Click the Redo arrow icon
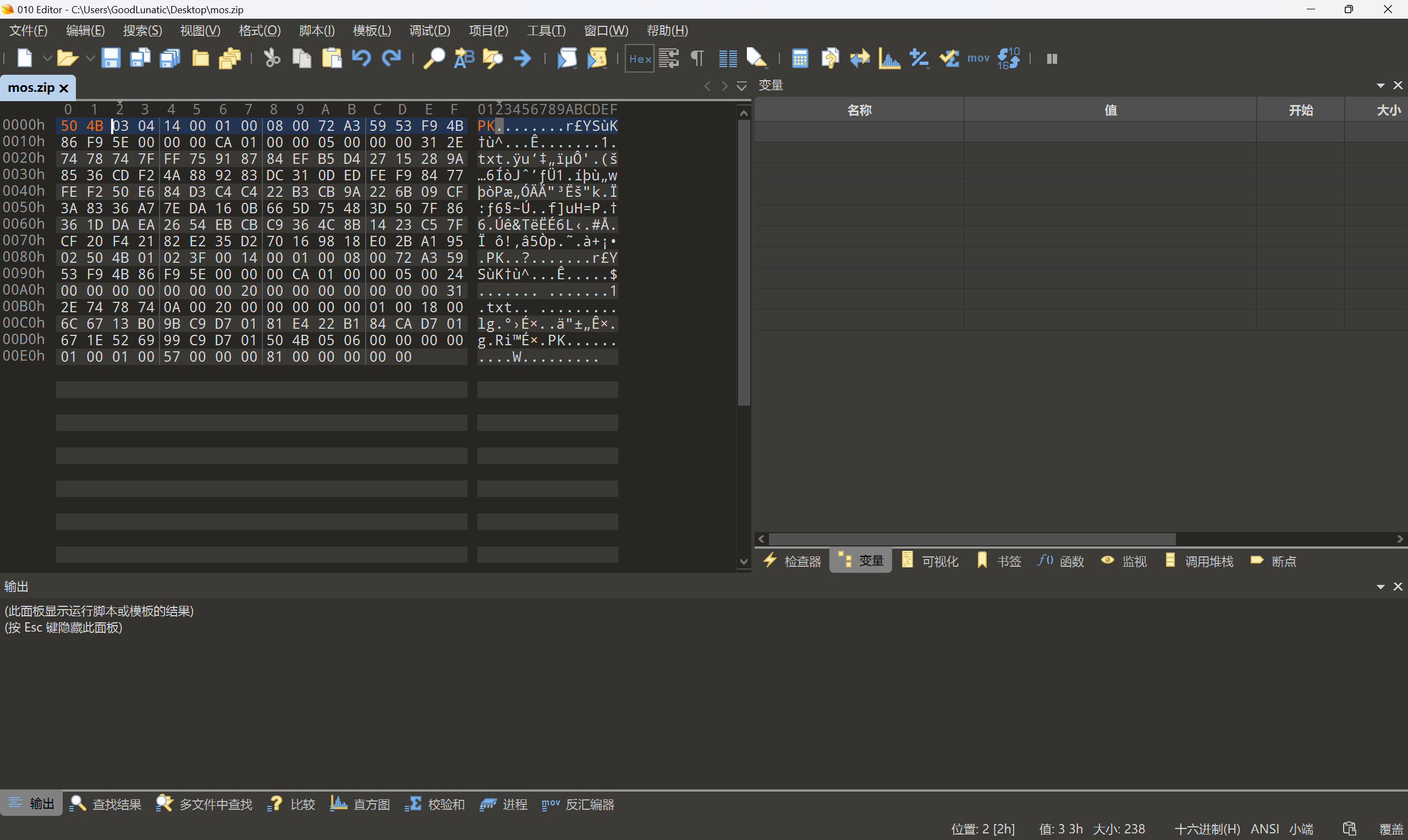This screenshot has width=1408, height=840. point(391,58)
